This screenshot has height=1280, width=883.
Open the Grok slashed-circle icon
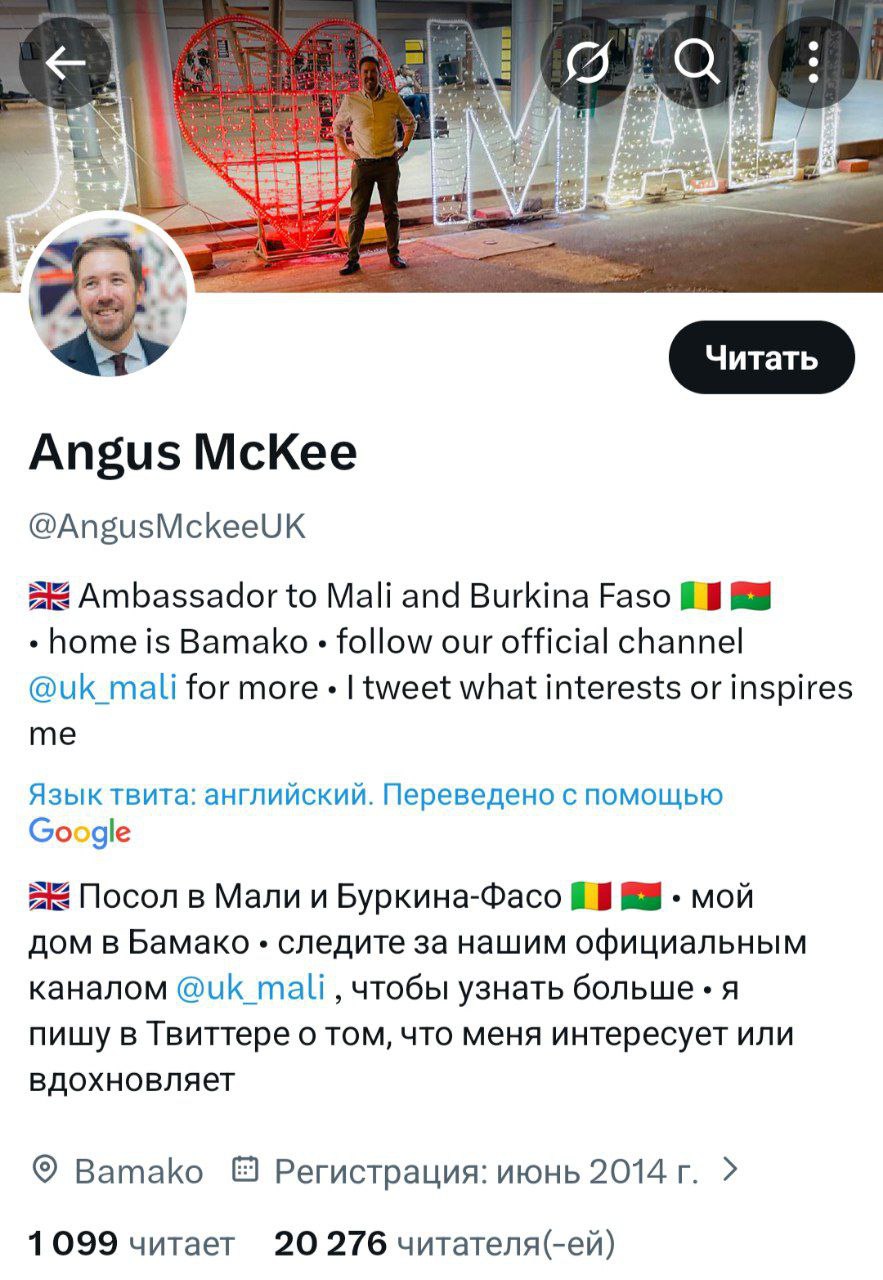[586, 63]
